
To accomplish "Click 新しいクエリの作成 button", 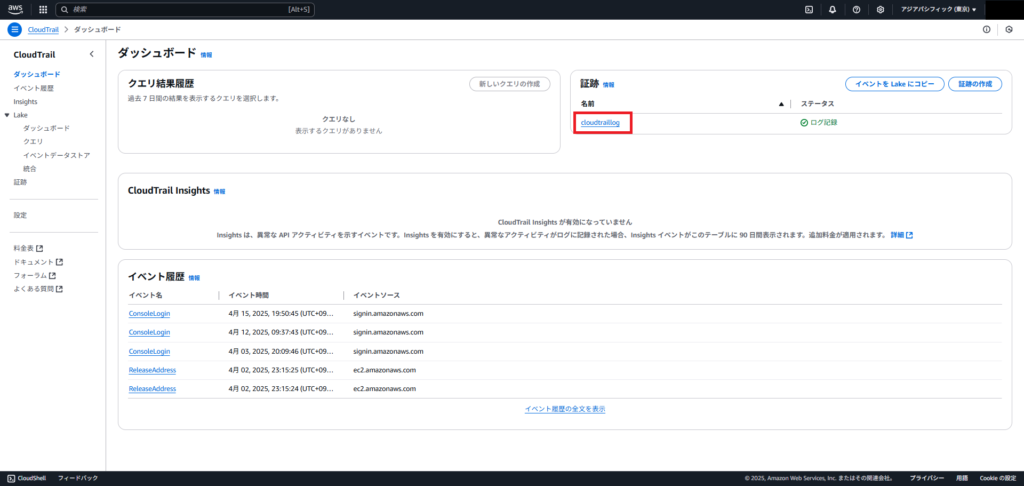I will pyautogui.click(x=510, y=84).
